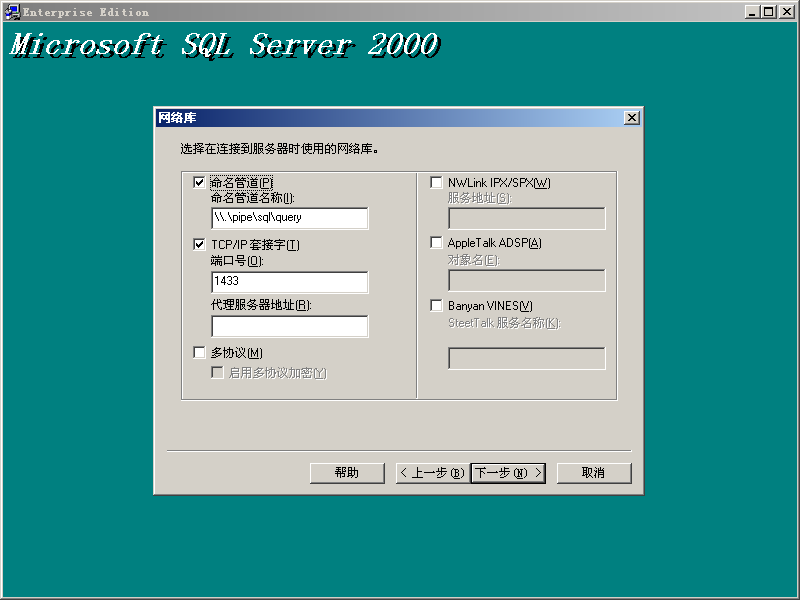Uncheck the 命名管道(P) checkbox
Image resolution: width=800 pixels, height=600 pixels.
coord(199,183)
